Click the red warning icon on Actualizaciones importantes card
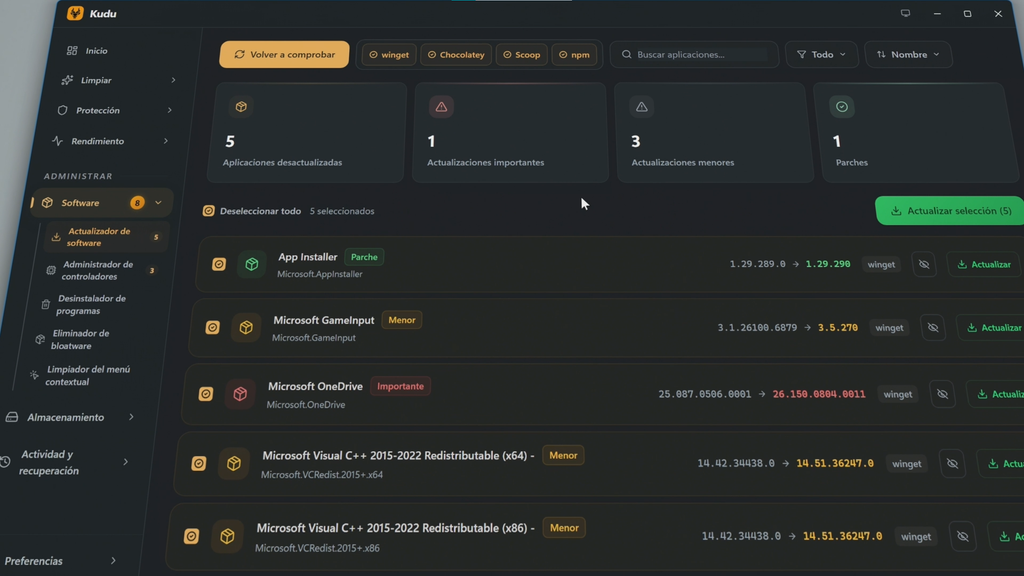This screenshot has width=1024, height=576. pos(441,106)
